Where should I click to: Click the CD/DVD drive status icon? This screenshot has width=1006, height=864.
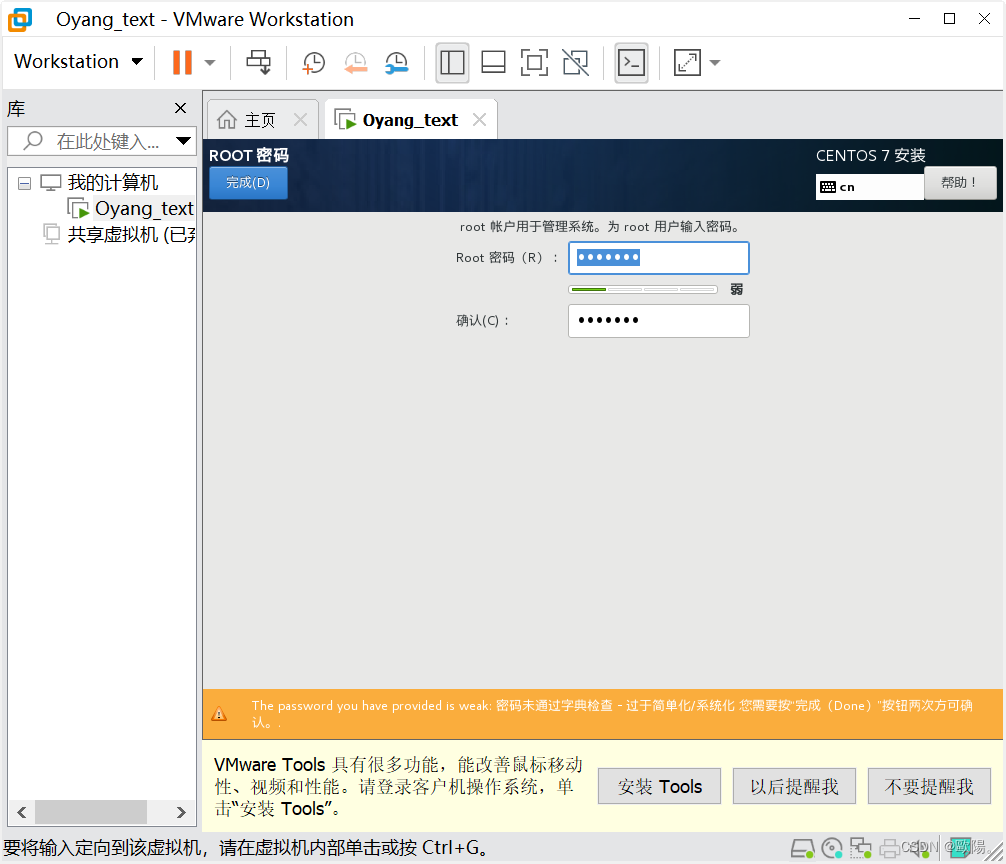(832, 849)
